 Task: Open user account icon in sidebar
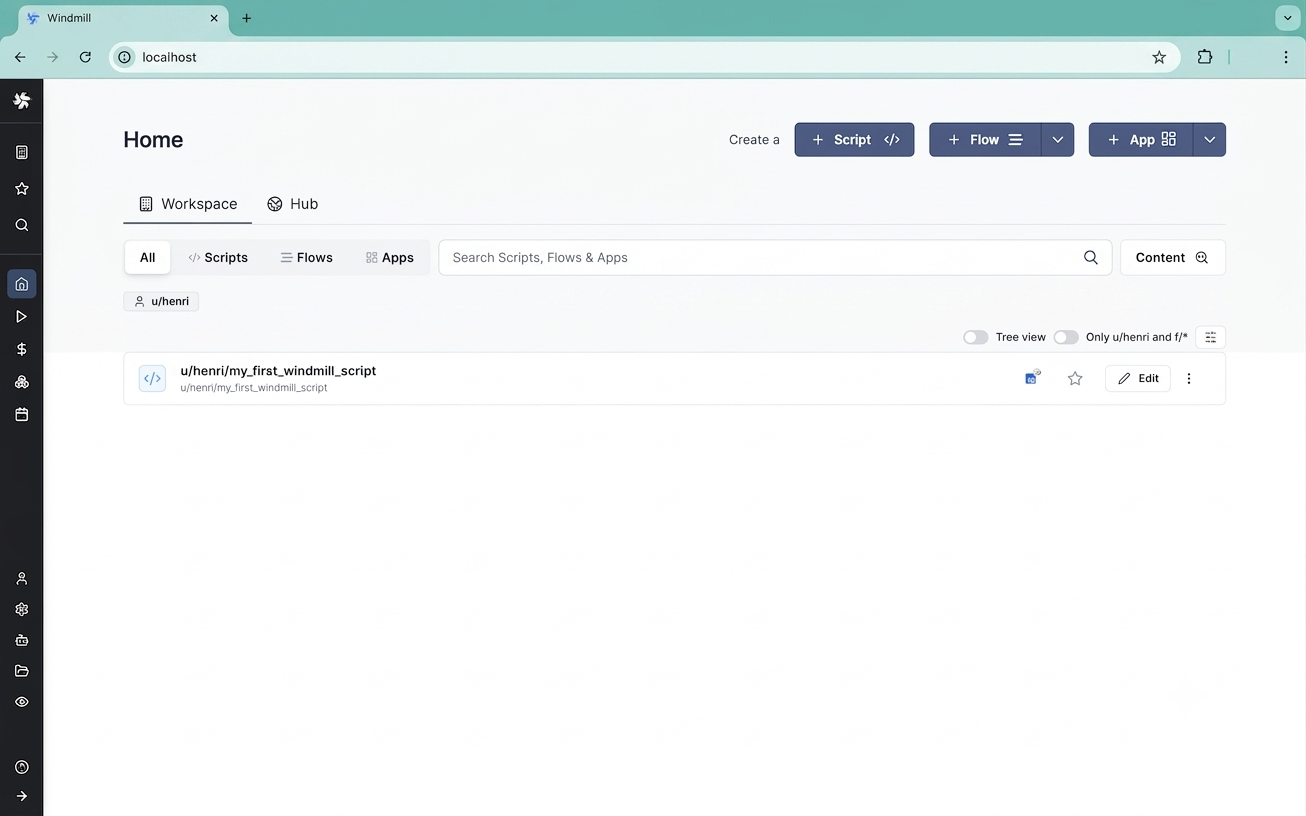pos(21,578)
